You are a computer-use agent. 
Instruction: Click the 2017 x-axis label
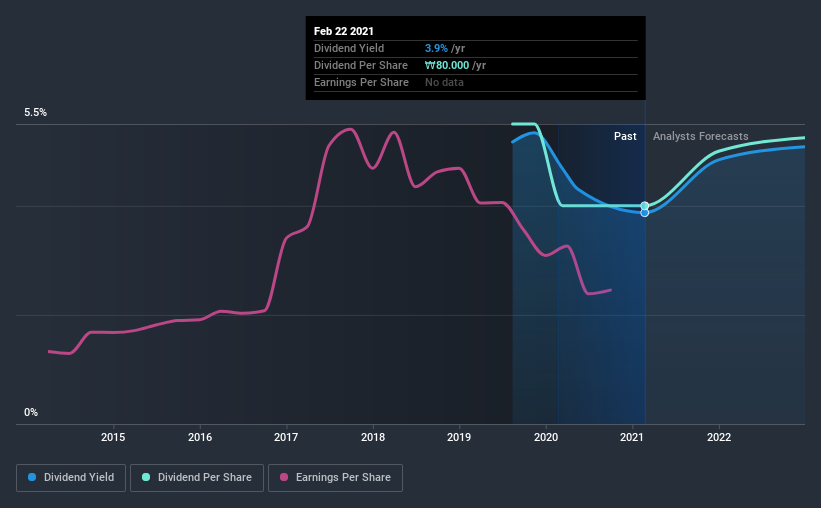tap(286, 437)
